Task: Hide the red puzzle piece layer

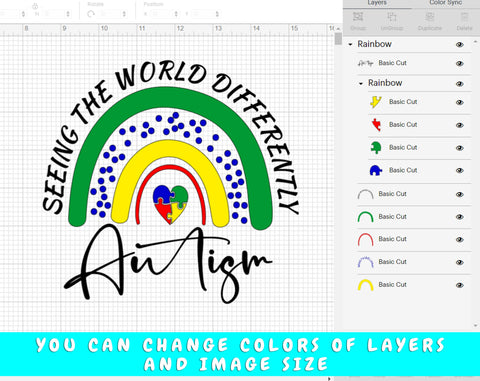Action: [460, 125]
